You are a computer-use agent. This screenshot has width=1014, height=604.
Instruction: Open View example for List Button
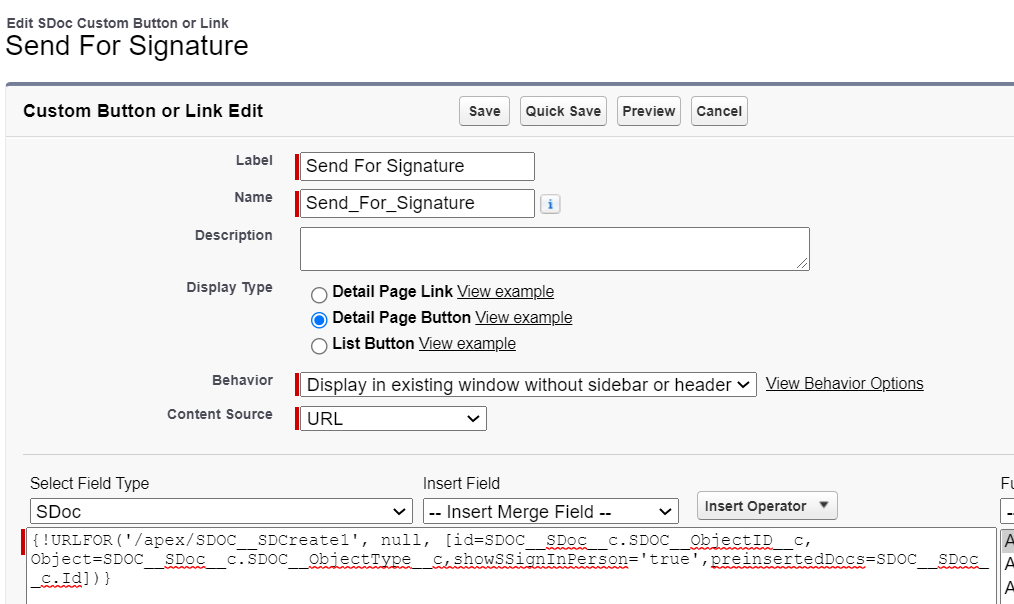pos(467,343)
